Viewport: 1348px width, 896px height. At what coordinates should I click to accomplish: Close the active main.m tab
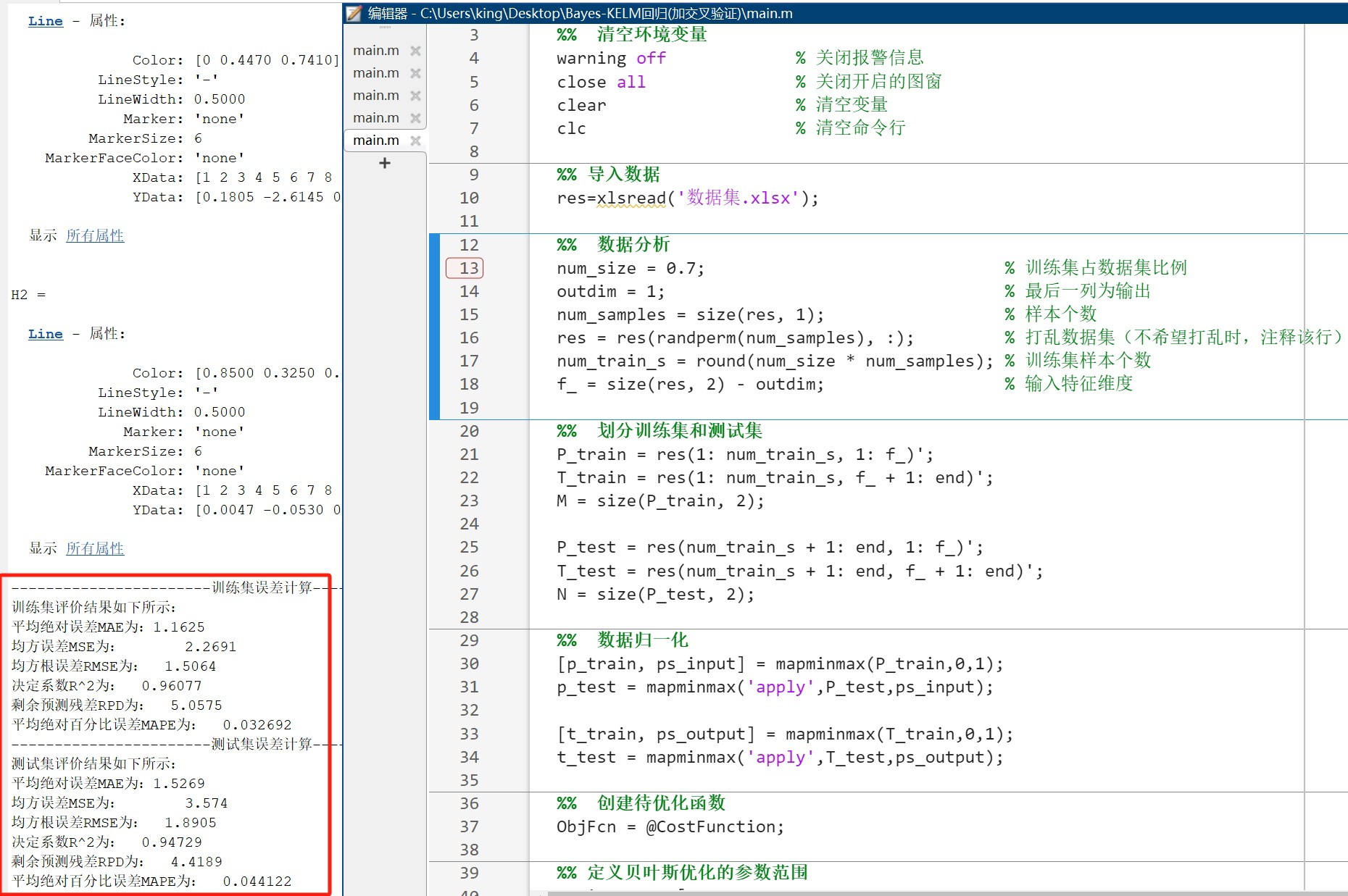[x=415, y=141]
